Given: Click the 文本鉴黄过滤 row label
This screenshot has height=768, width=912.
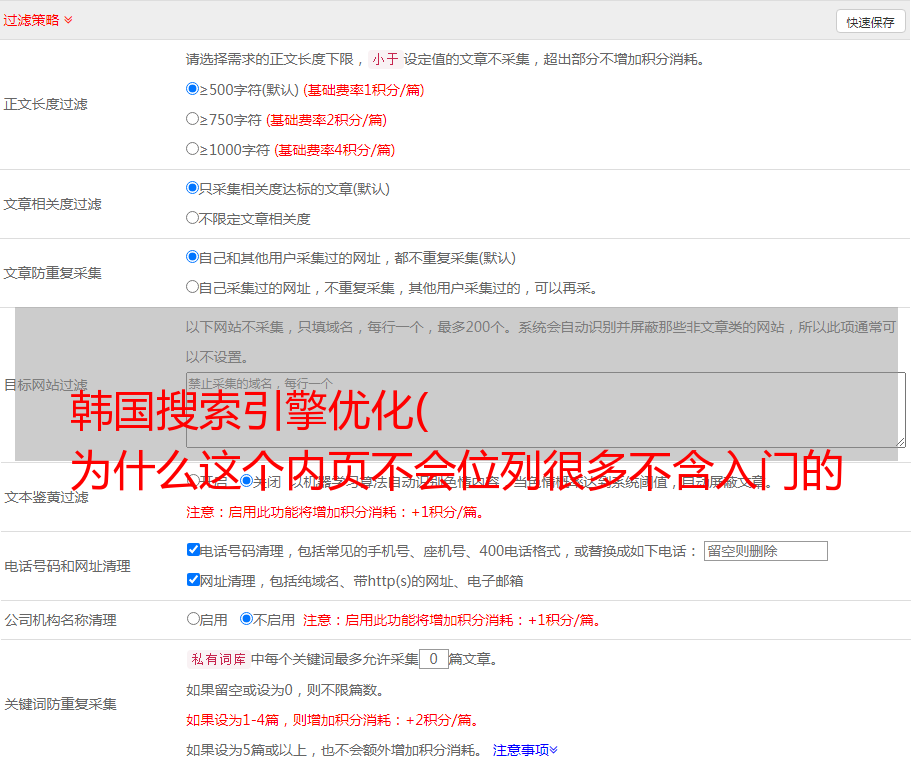Looking at the screenshot, I should 47,497.
